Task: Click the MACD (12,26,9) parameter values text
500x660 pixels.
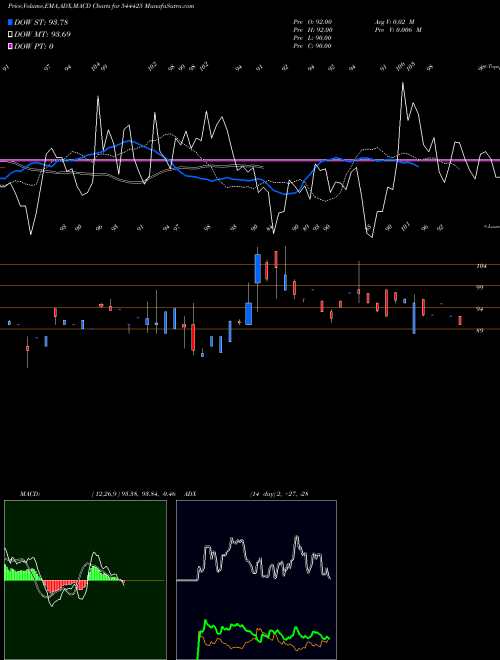Action: [134, 494]
